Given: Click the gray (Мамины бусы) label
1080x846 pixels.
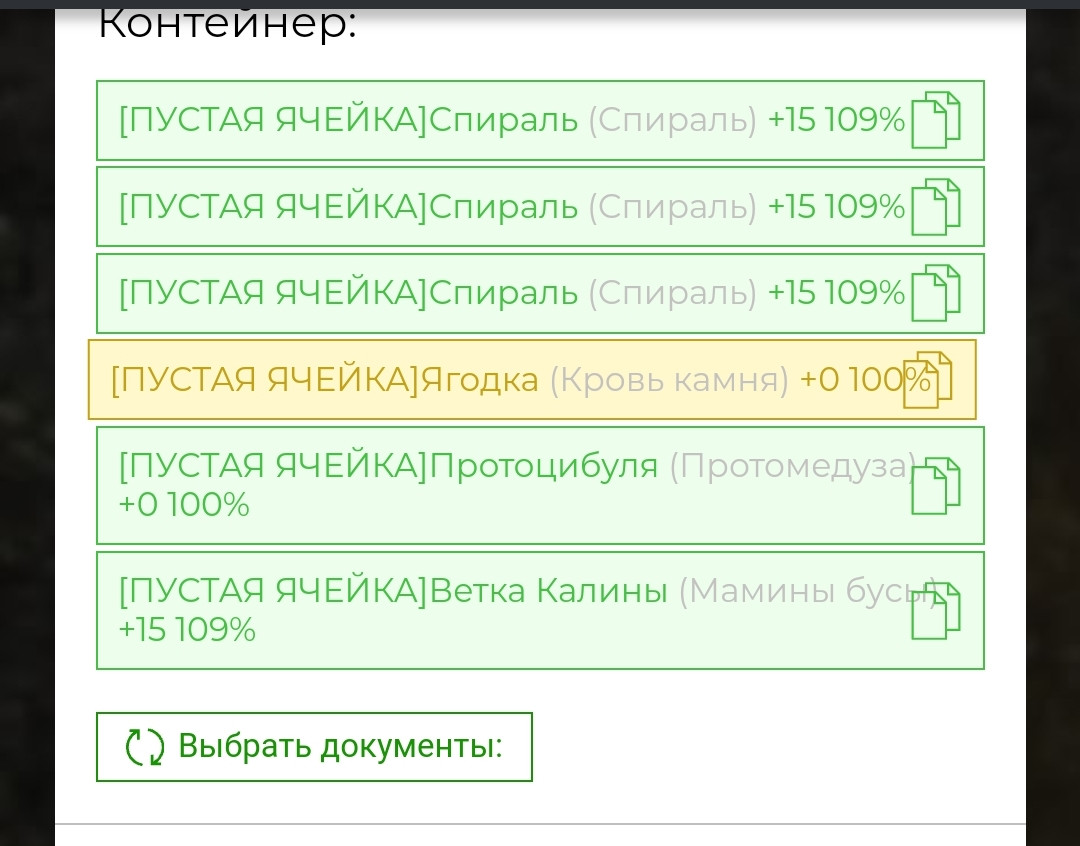Looking at the screenshot, I should coord(808,591).
